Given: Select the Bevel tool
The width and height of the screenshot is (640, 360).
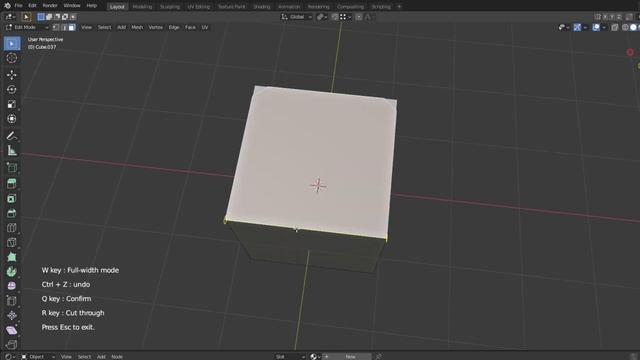Looking at the screenshot, I should 12,213.
